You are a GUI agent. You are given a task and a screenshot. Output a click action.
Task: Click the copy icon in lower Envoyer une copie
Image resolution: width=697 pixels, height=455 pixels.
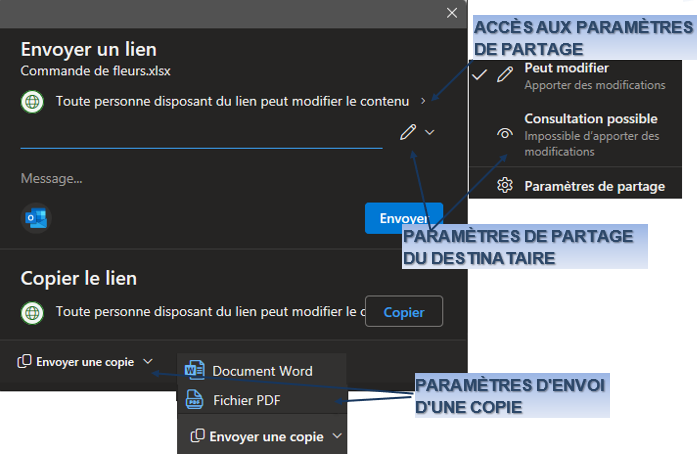tap(198, 436)
